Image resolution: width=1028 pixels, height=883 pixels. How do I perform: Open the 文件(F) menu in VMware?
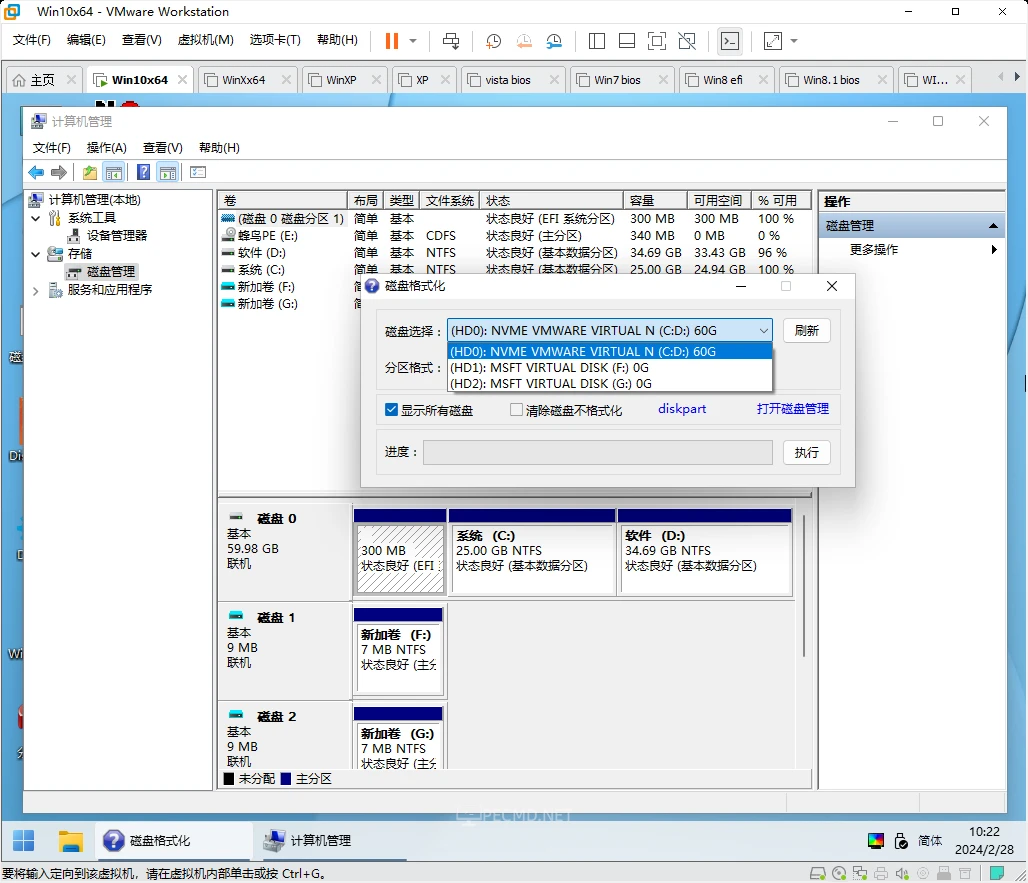pyautogui.click(x=31, y=39)
